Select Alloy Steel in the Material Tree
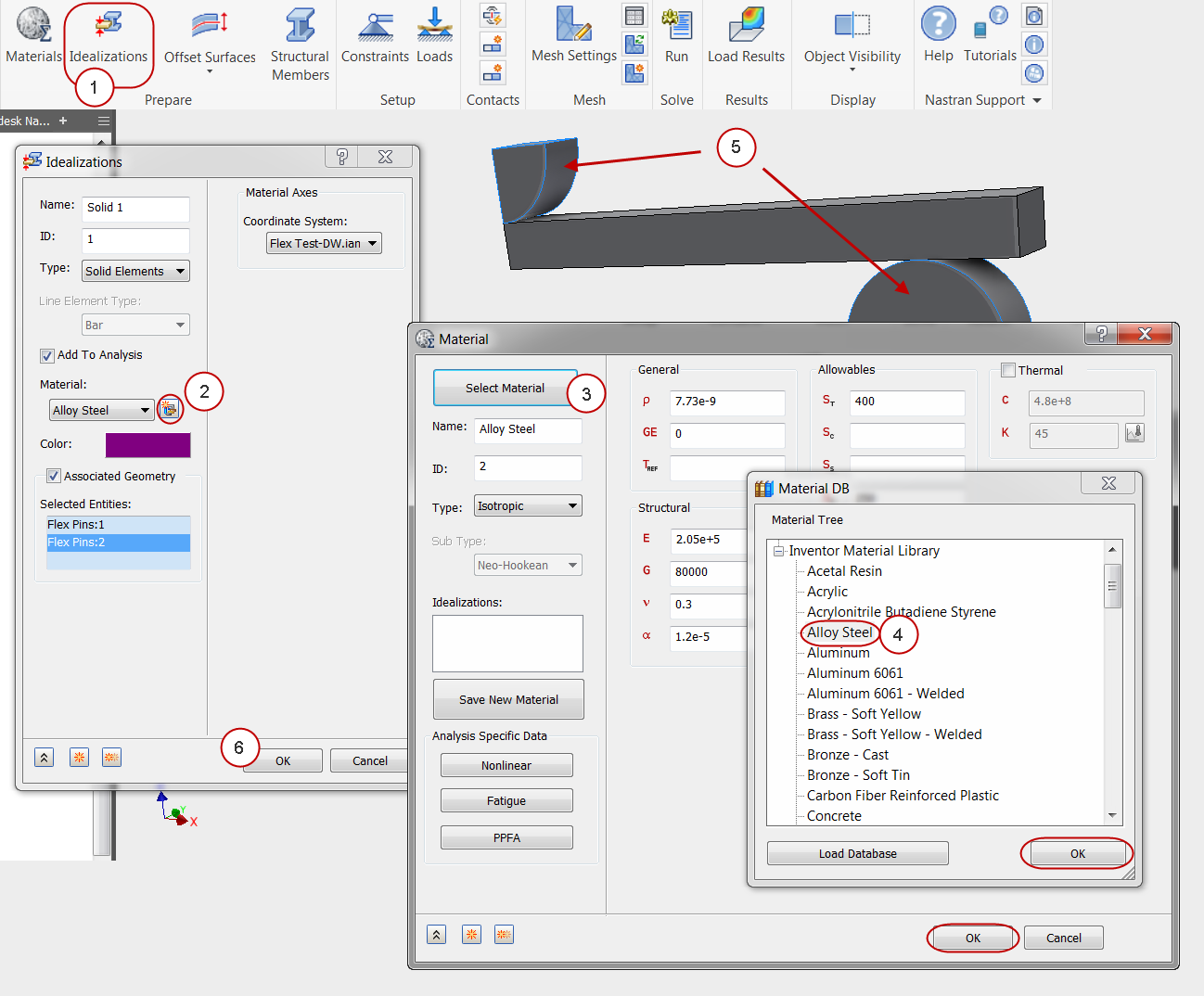 point(839,632)
